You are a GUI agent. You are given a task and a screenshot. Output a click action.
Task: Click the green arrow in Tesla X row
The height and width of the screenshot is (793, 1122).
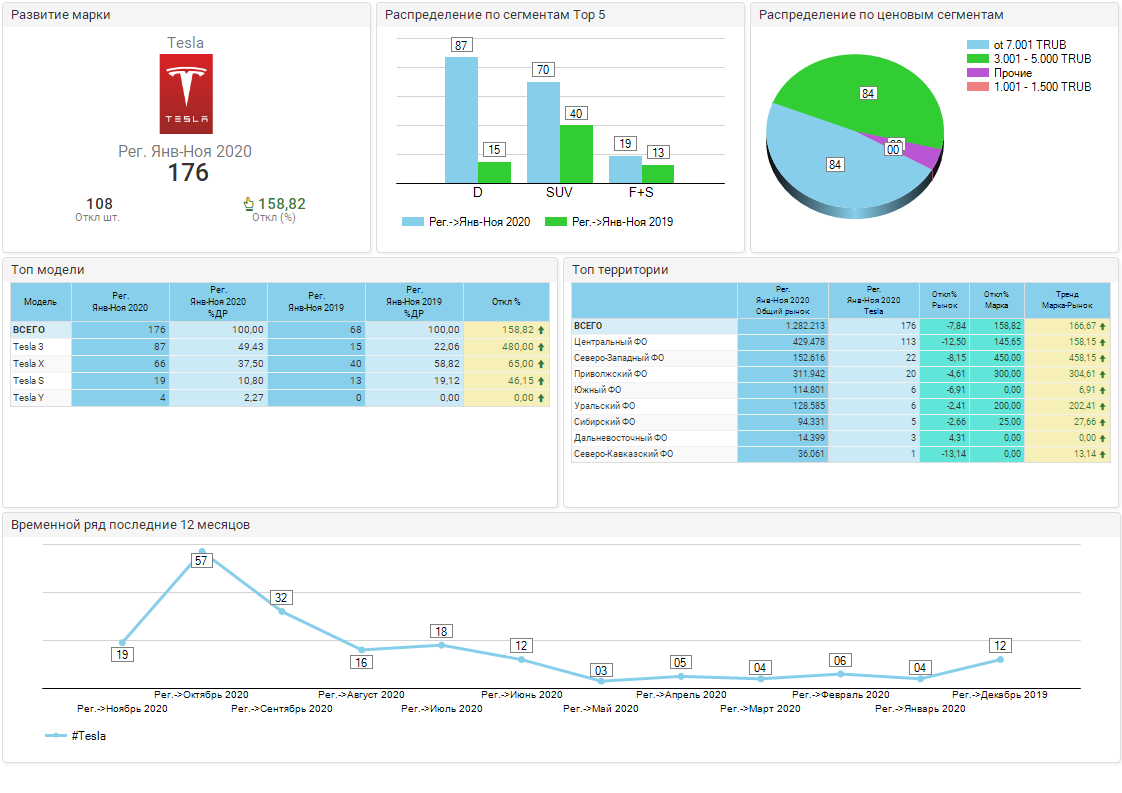[541, 364]
